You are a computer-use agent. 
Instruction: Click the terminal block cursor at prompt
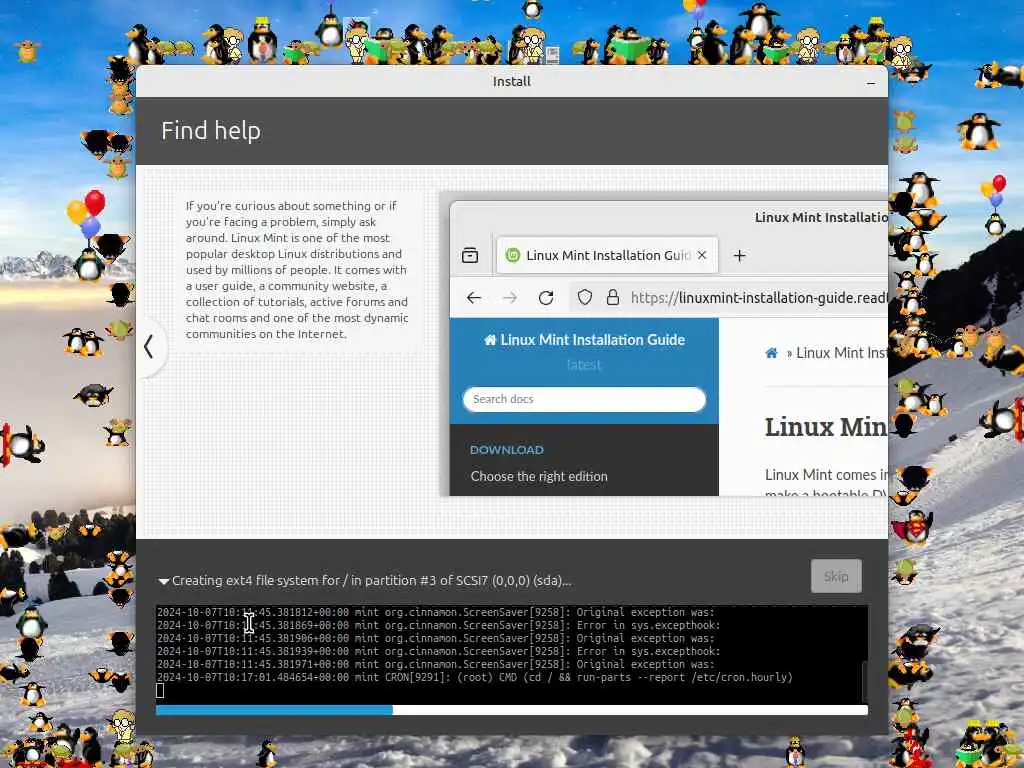click(160, 690)
